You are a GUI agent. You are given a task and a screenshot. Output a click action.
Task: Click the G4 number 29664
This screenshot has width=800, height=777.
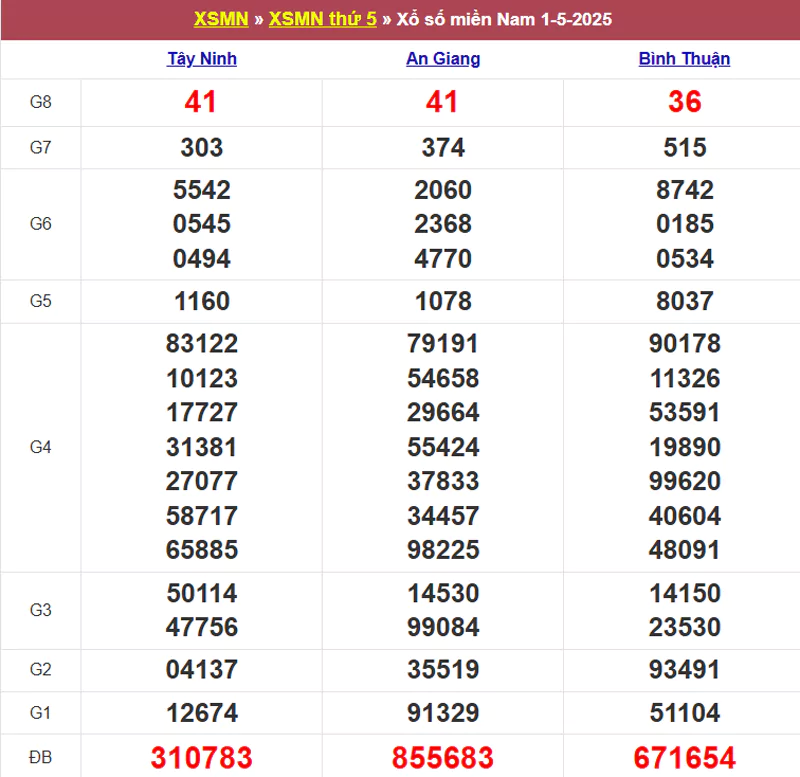[x=443, y=412]
